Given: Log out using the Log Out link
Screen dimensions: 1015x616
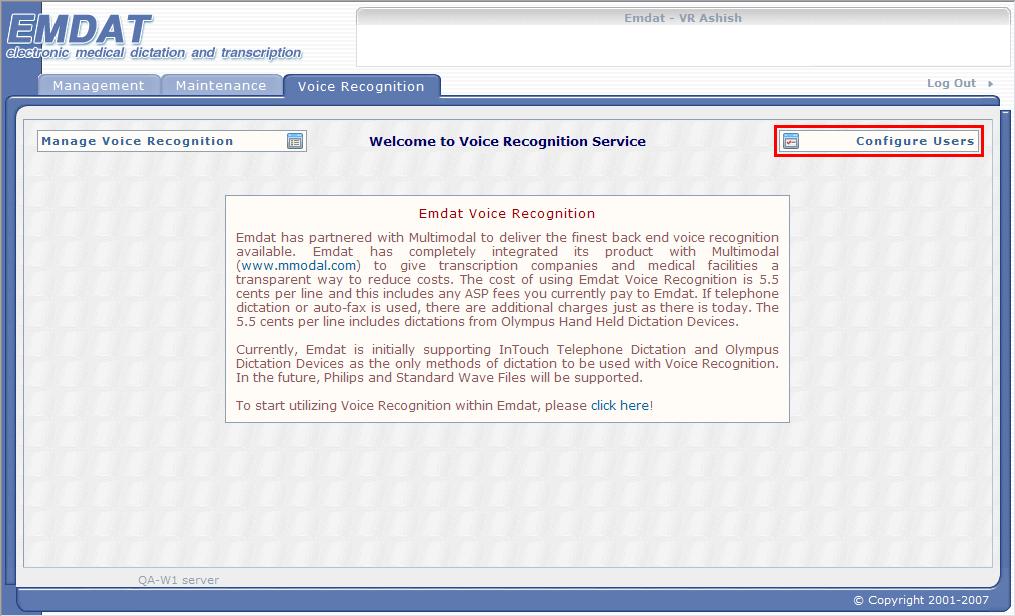Looking at the screenshot, I should coord(951,84).
